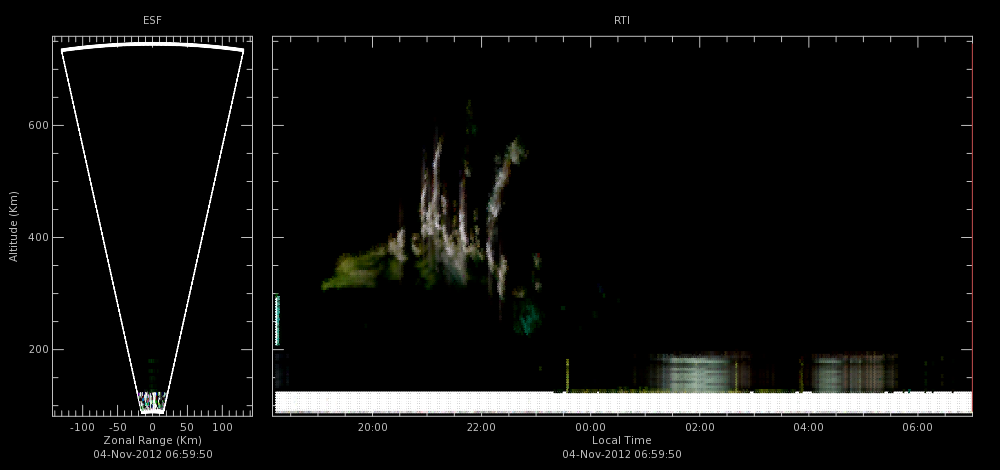The width and height of the screenshot is (1000, 470).
Task: Click the 600 altitude tick label
Action: 37,126
